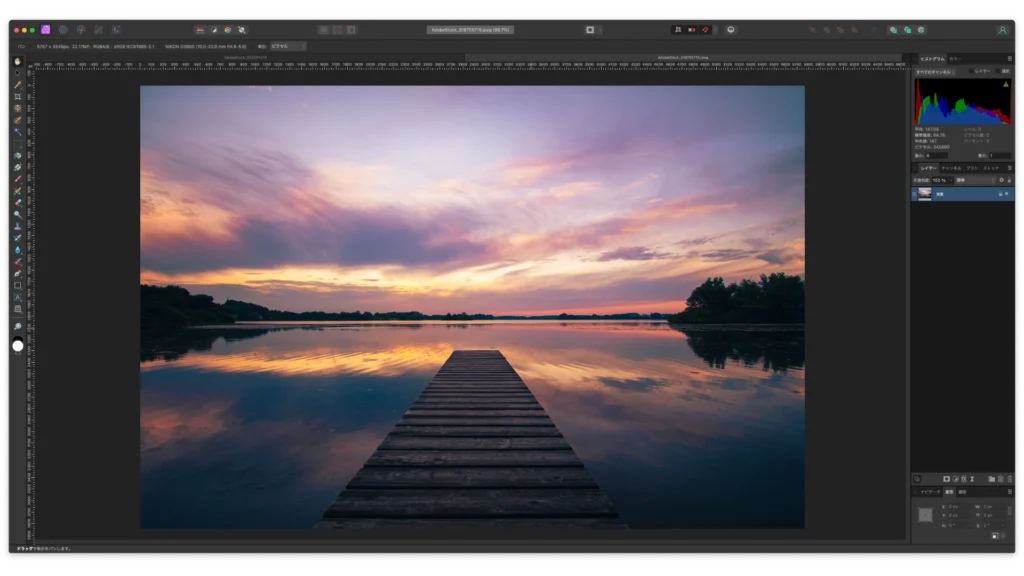
Task: Click the histogram warning triangle icon
Action: pyautogui.click(x=1005, y=84)
